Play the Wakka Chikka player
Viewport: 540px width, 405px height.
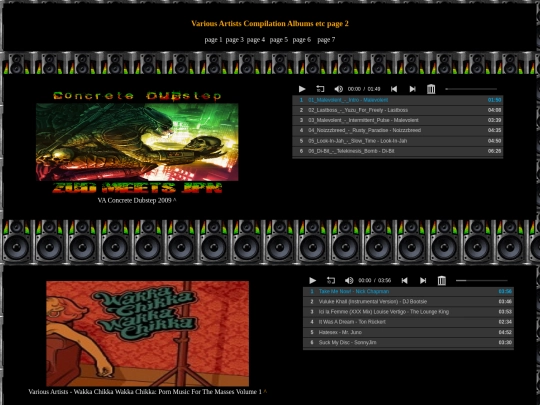pyautogui.click(x=313, y=281)
